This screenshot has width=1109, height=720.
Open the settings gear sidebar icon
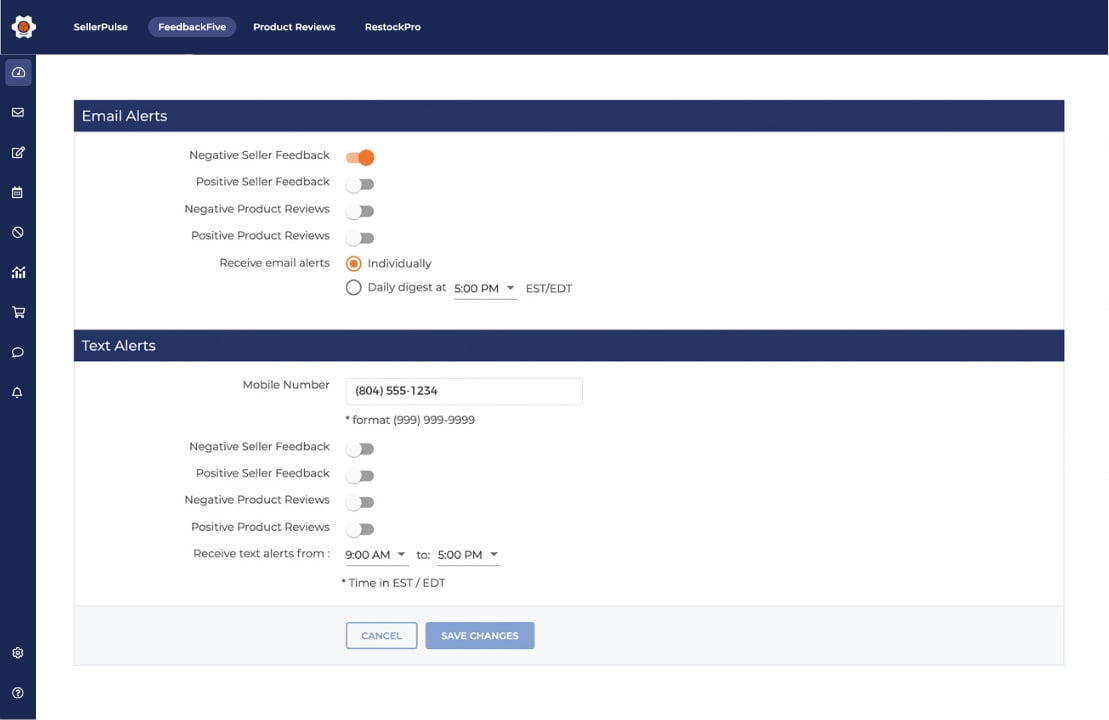coord(18,653)
